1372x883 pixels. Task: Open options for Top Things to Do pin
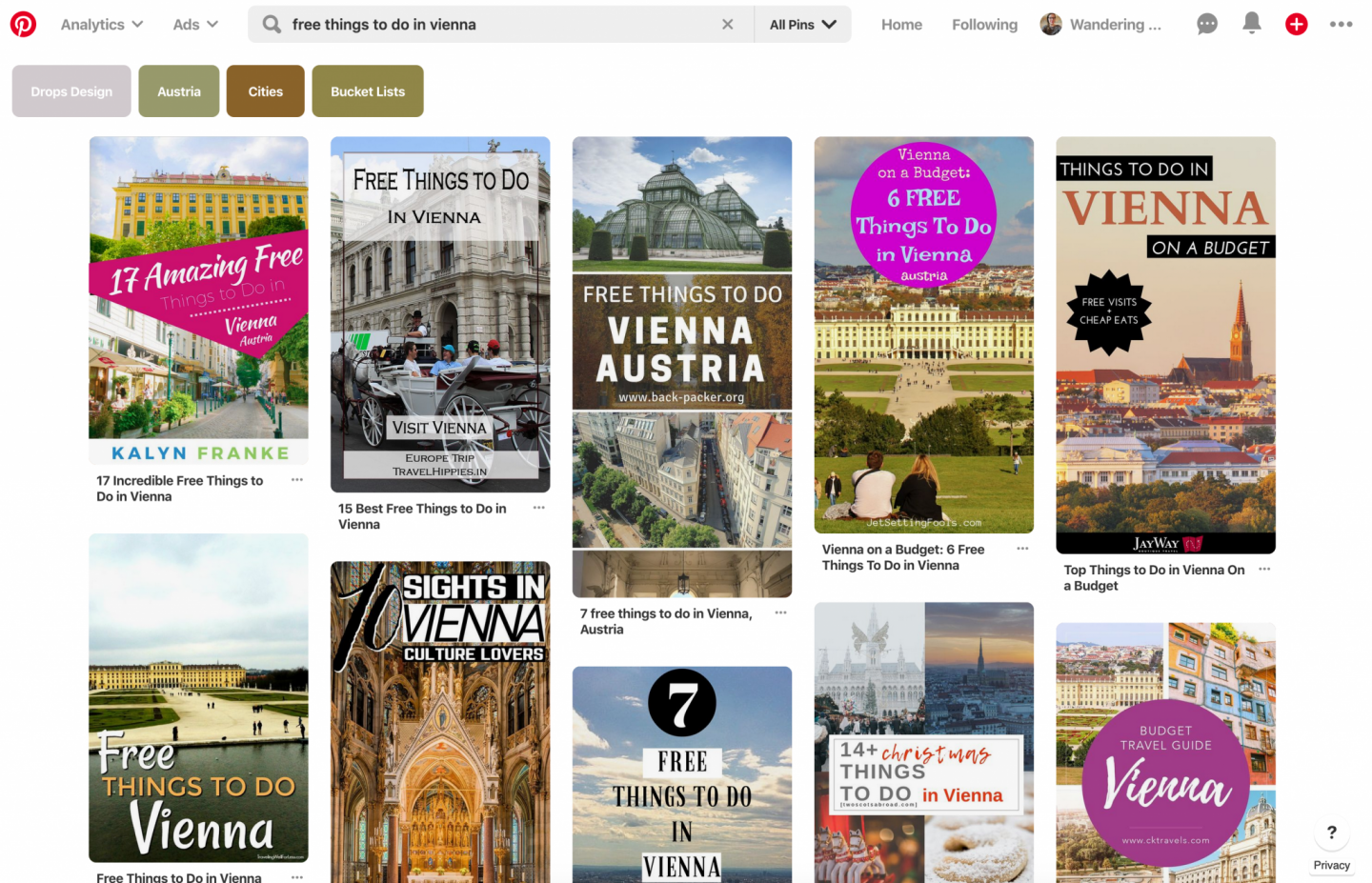1265,569
